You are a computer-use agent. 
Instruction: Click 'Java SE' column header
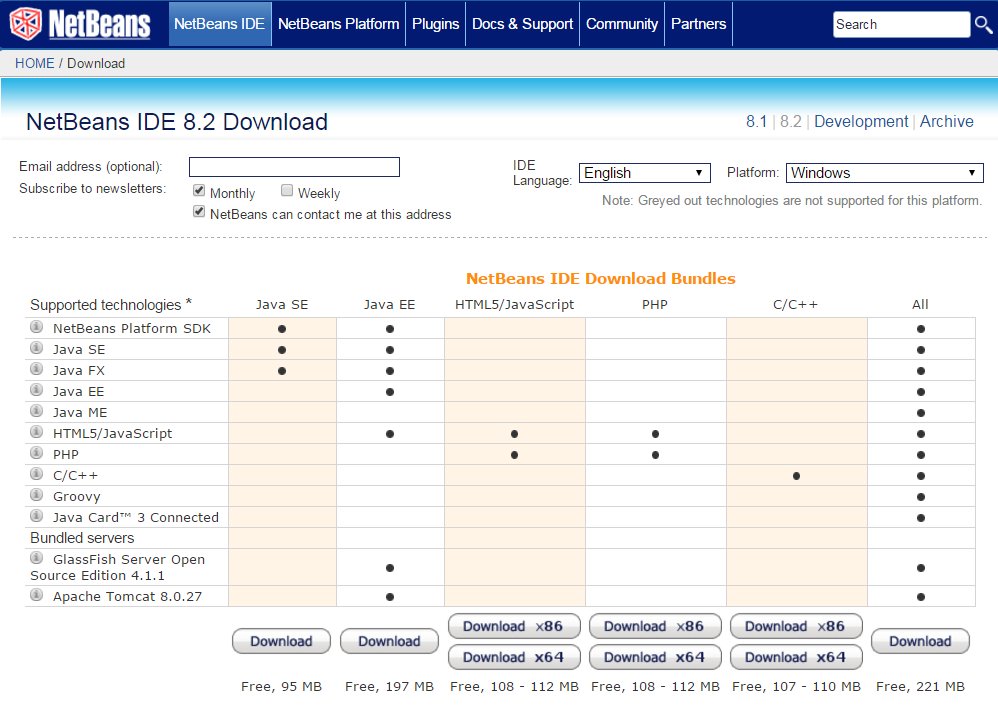[x=282, y=304]
